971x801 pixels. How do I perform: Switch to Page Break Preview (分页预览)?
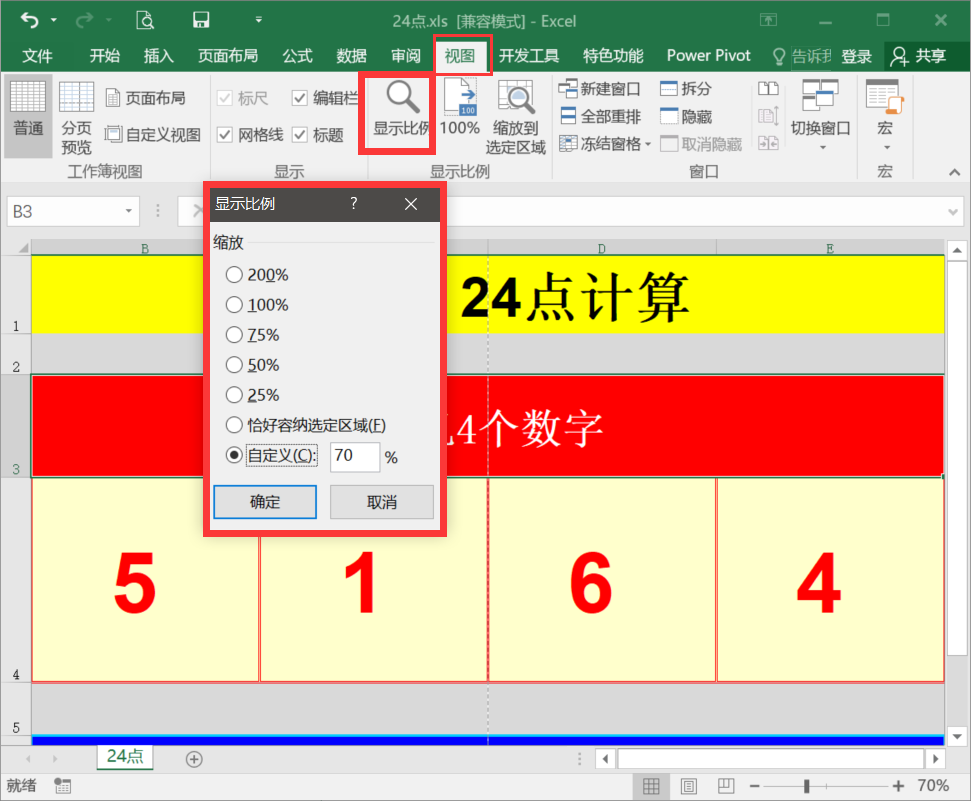[76, 118]
